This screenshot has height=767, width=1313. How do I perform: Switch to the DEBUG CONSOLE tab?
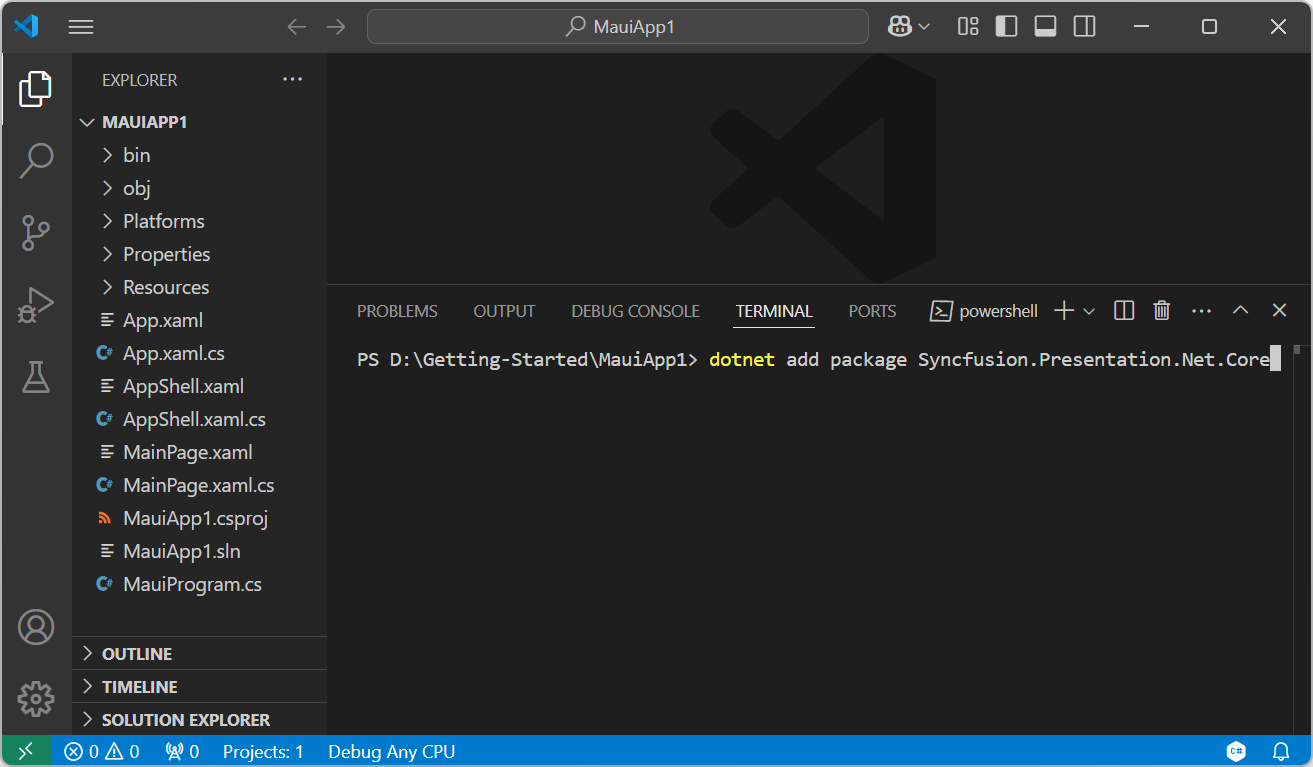tap(635, 311)
